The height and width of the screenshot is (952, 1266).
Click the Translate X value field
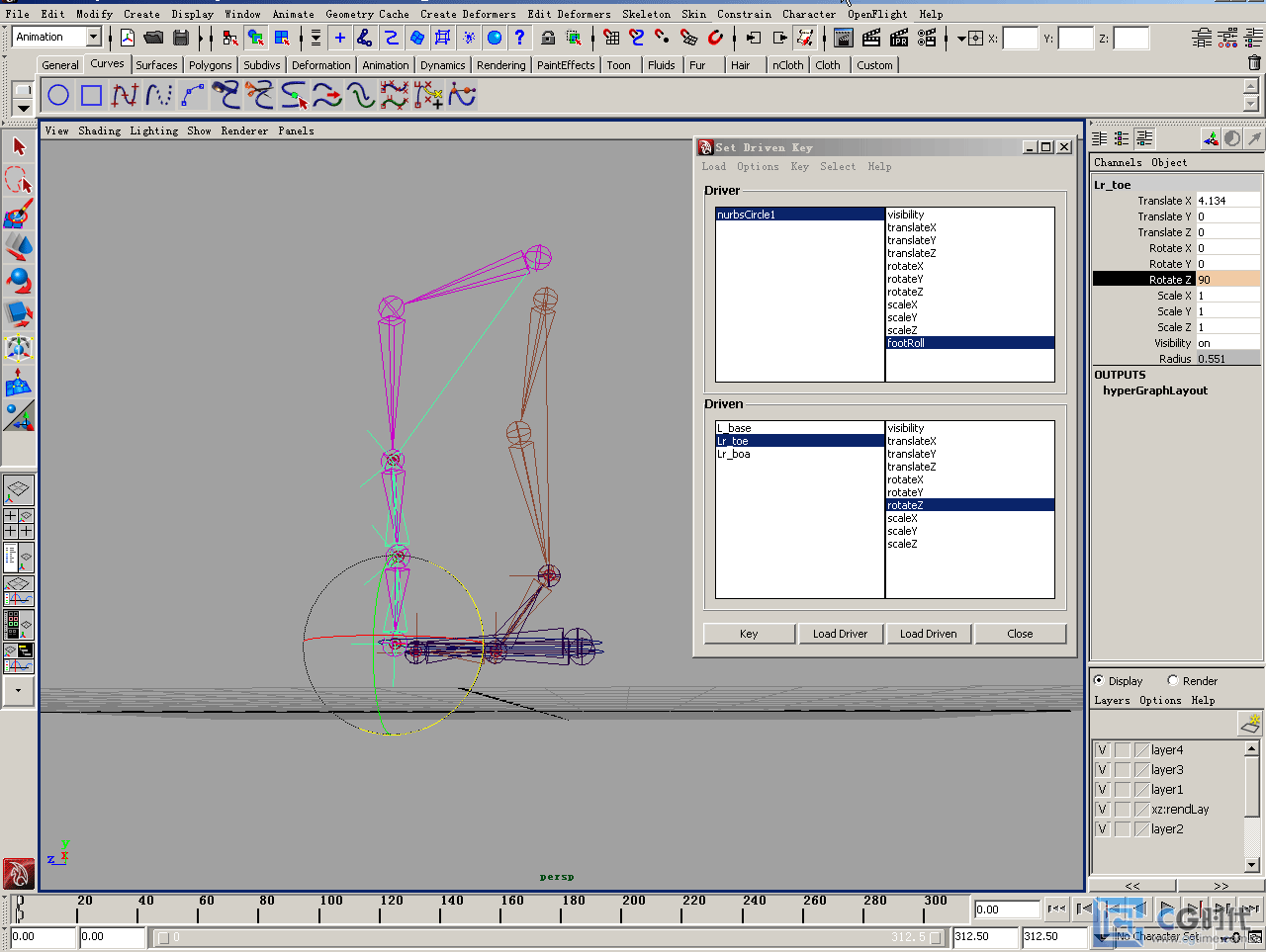pos(1228,201)
